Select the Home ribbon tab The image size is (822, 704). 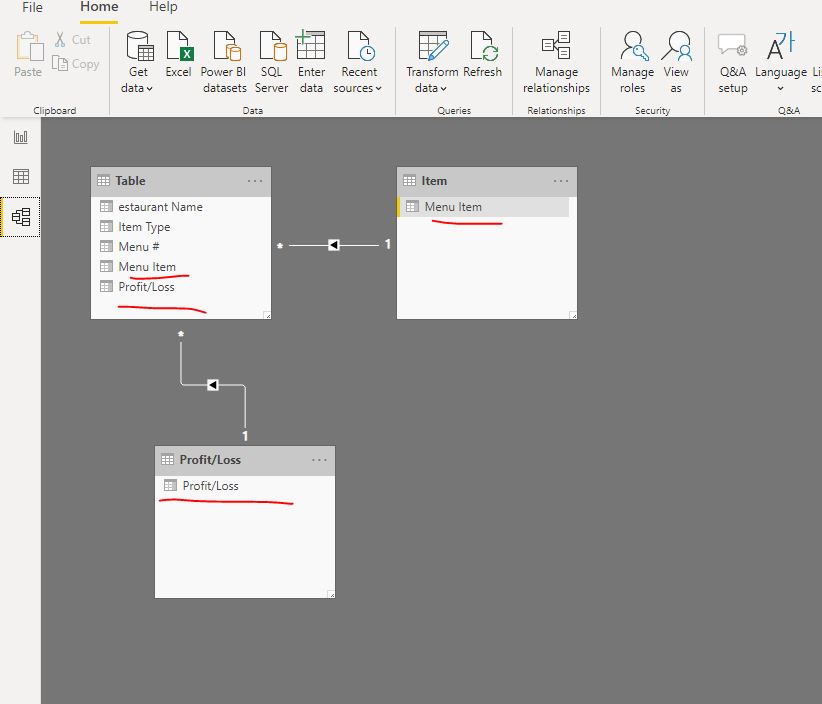99,7
